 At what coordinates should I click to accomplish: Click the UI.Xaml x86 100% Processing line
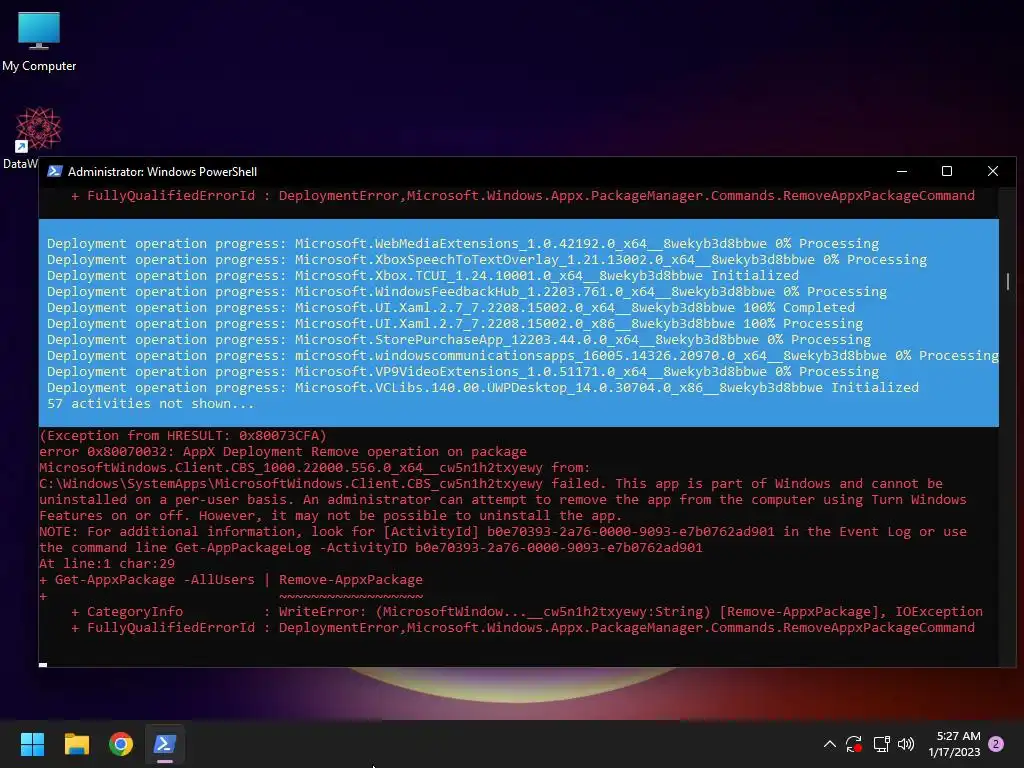click(x=455, y=323)
